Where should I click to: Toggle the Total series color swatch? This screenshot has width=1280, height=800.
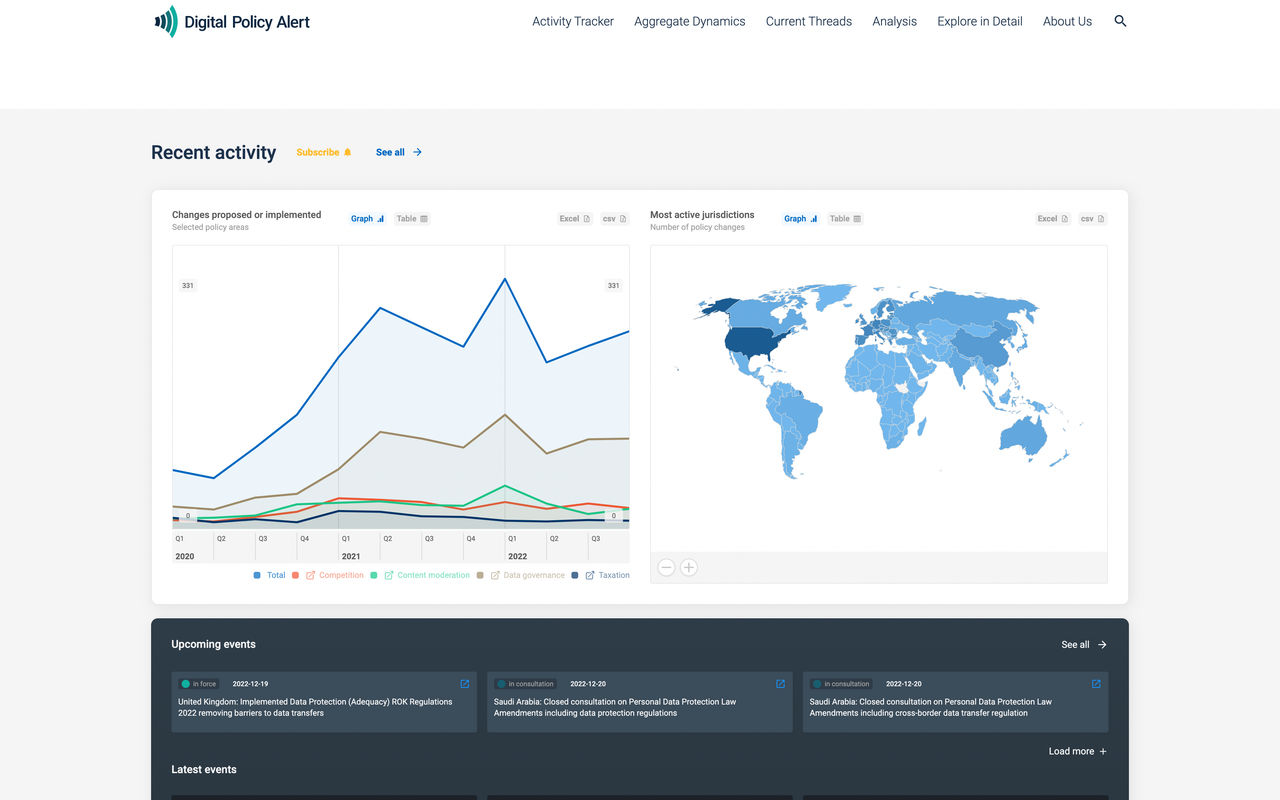[257, 575]
